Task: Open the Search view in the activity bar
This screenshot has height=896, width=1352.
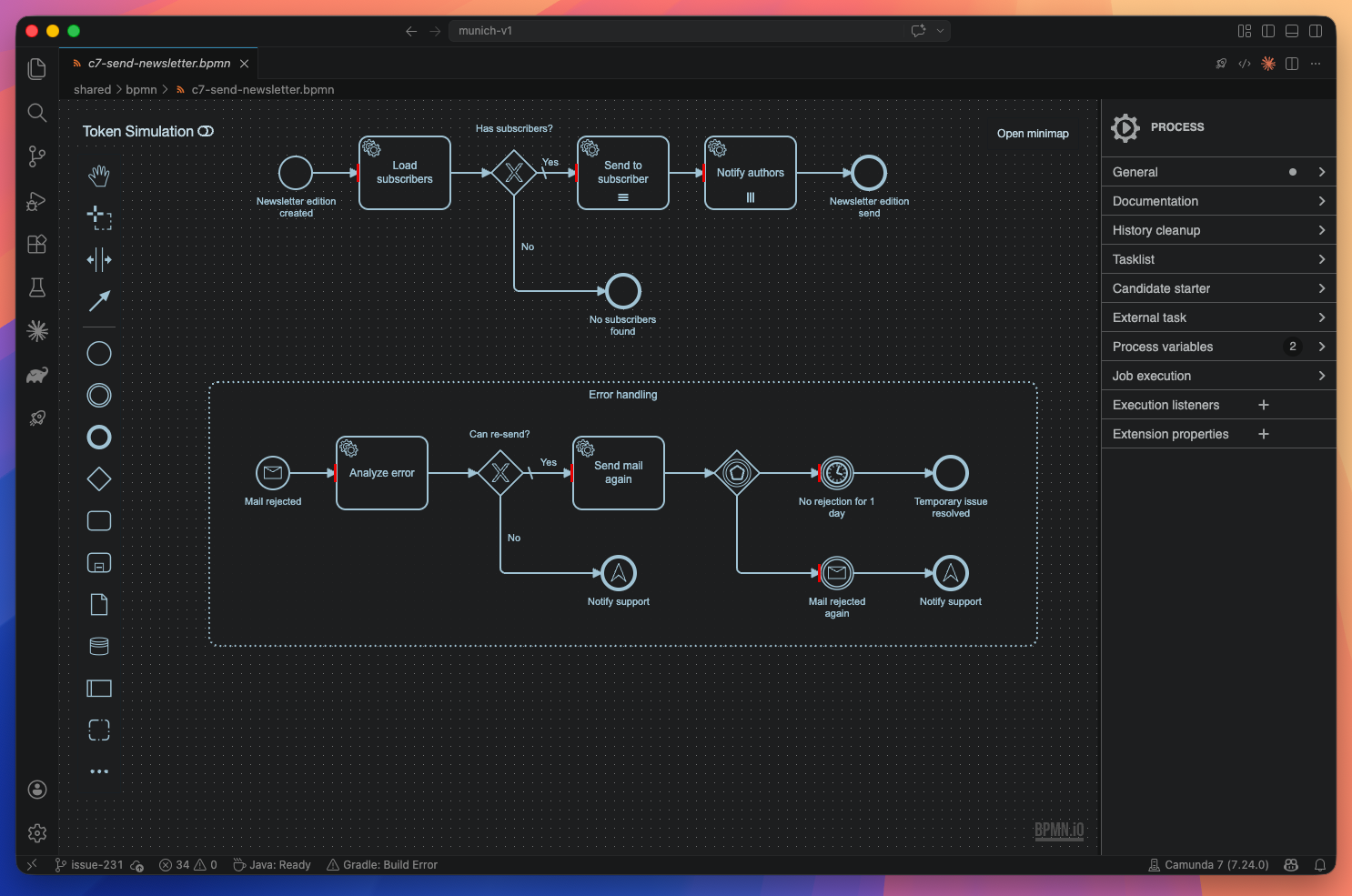Action: pos(37,113)
